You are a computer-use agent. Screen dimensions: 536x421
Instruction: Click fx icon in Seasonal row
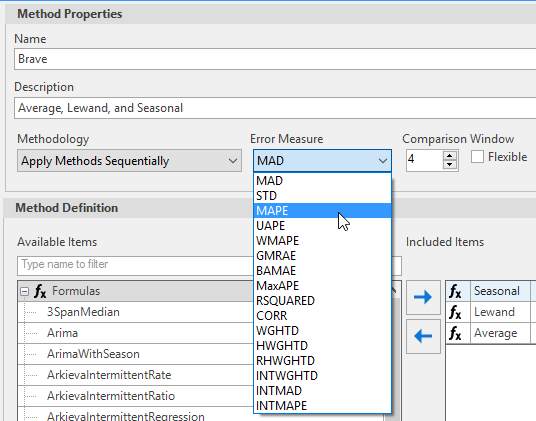pos(455,291)
